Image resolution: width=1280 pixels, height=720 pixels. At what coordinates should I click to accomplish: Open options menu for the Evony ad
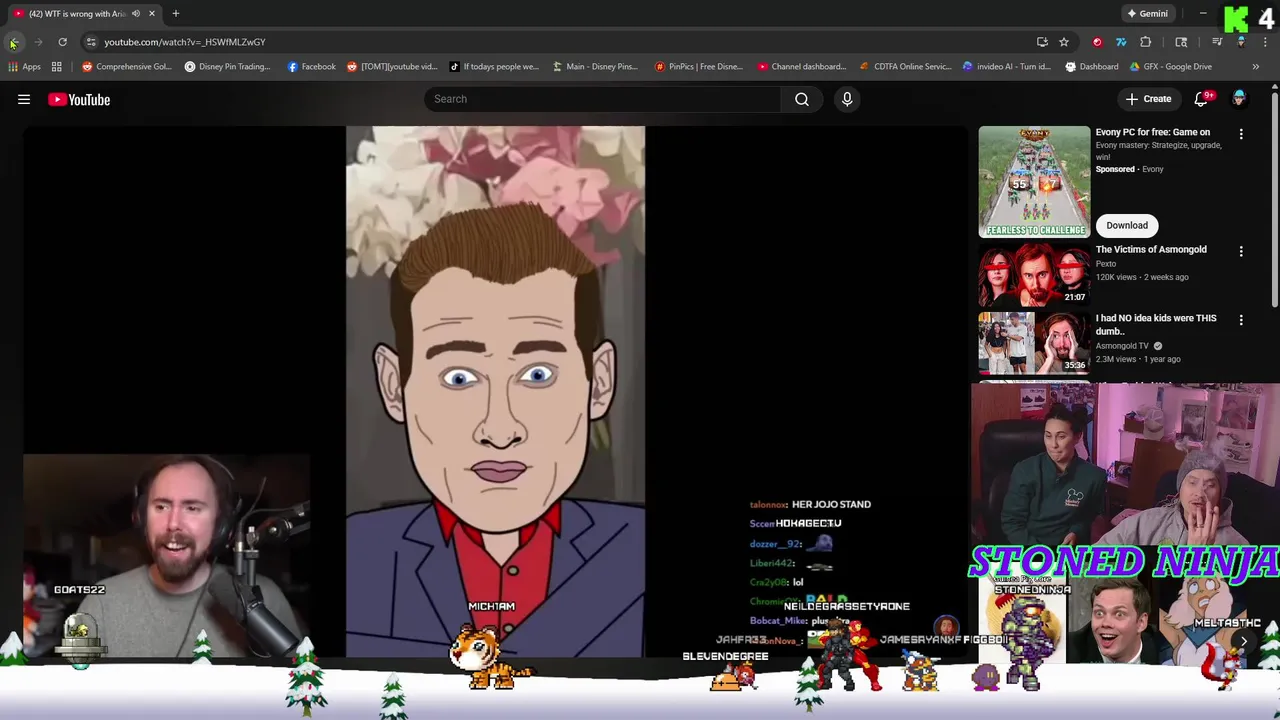point(1241,134)
